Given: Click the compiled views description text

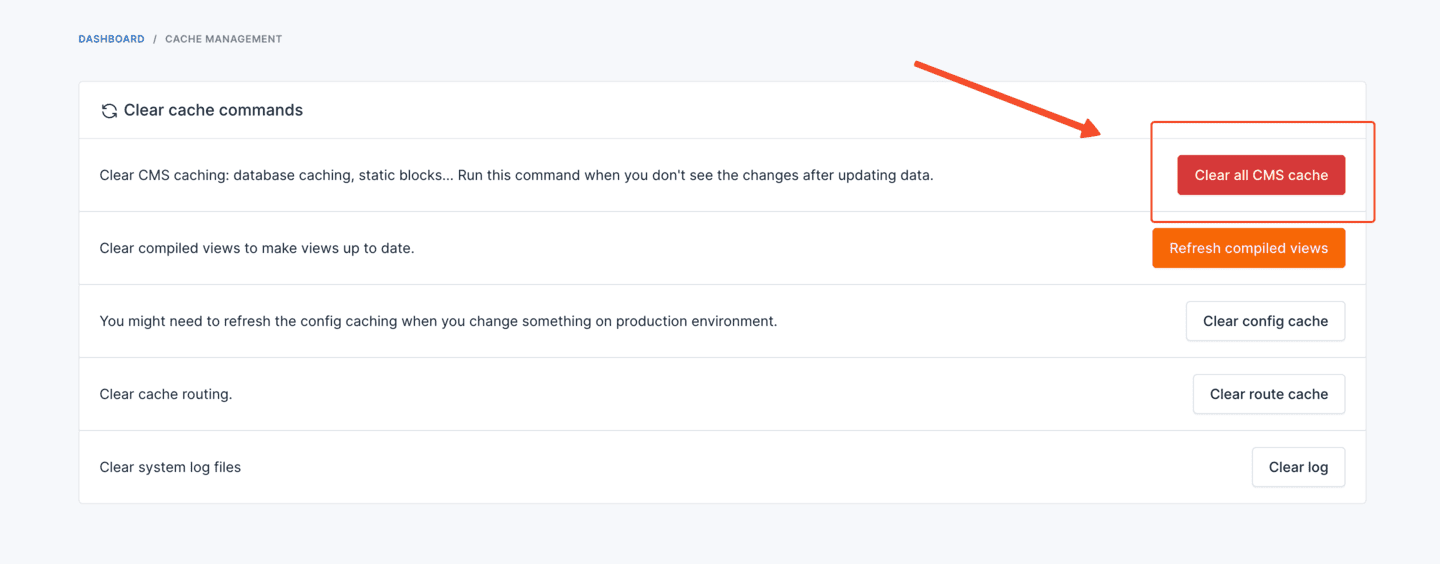Looking at the screenshot, I should [x=257, y=248].
